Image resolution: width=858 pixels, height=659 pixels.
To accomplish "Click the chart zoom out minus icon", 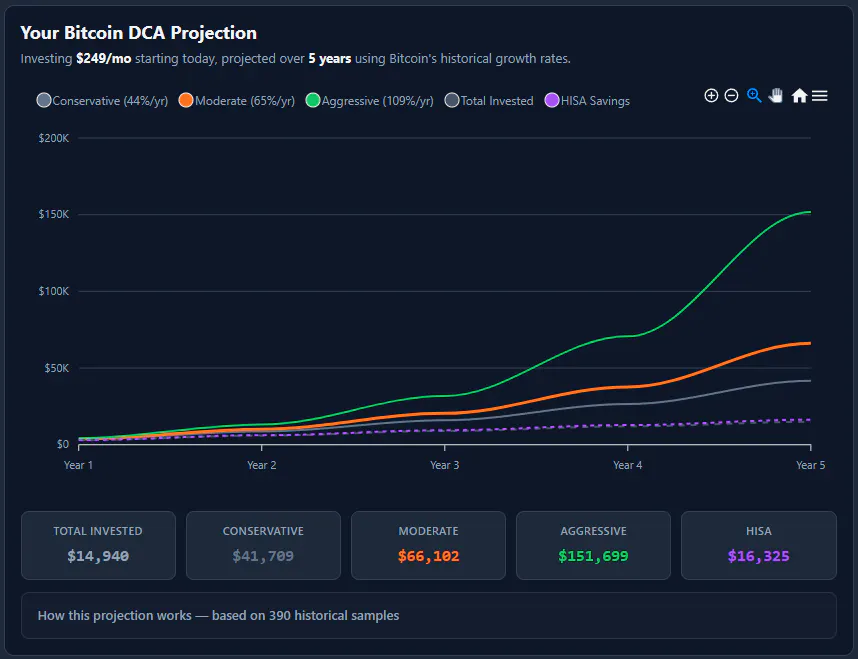I will coord(732,96).
